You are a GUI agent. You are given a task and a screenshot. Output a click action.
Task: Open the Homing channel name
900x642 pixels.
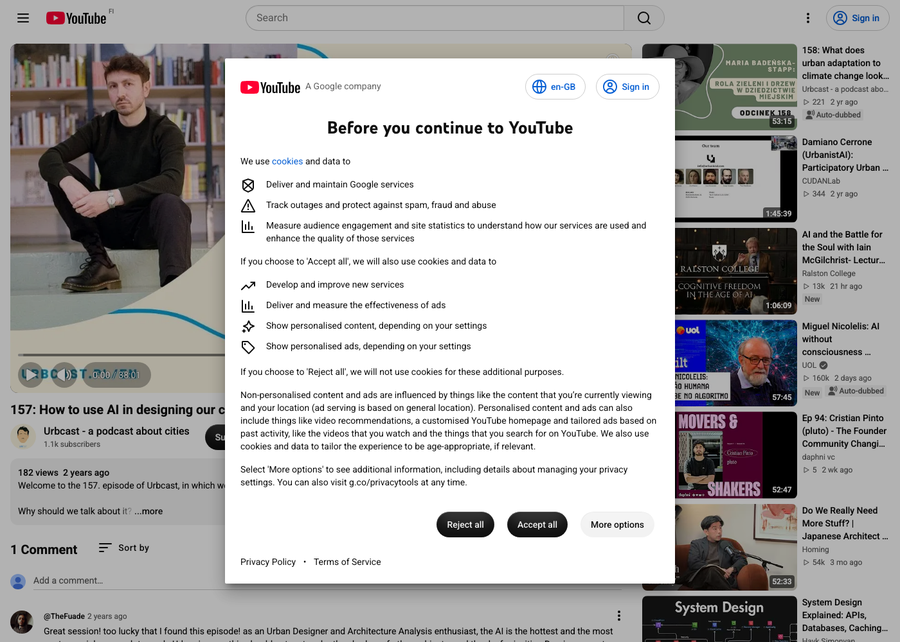(815, 549)
